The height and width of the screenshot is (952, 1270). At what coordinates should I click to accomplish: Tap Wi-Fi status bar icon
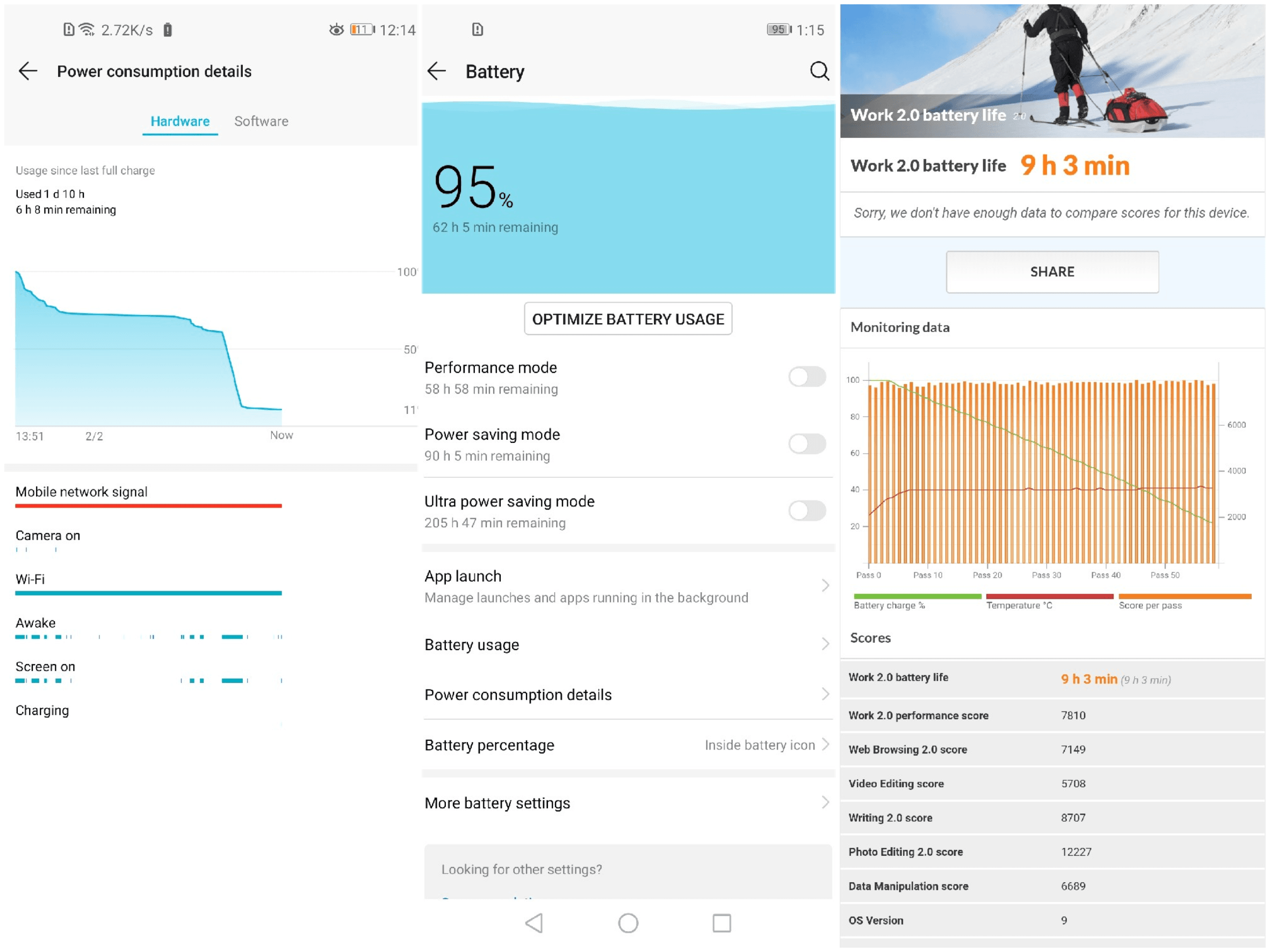86,30
